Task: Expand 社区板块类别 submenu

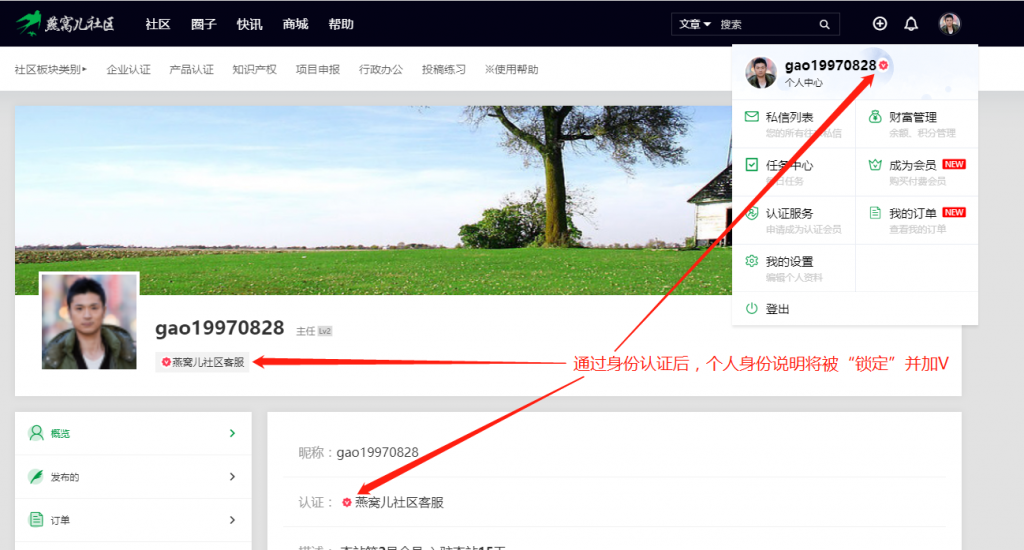Action: coord(50,69)
